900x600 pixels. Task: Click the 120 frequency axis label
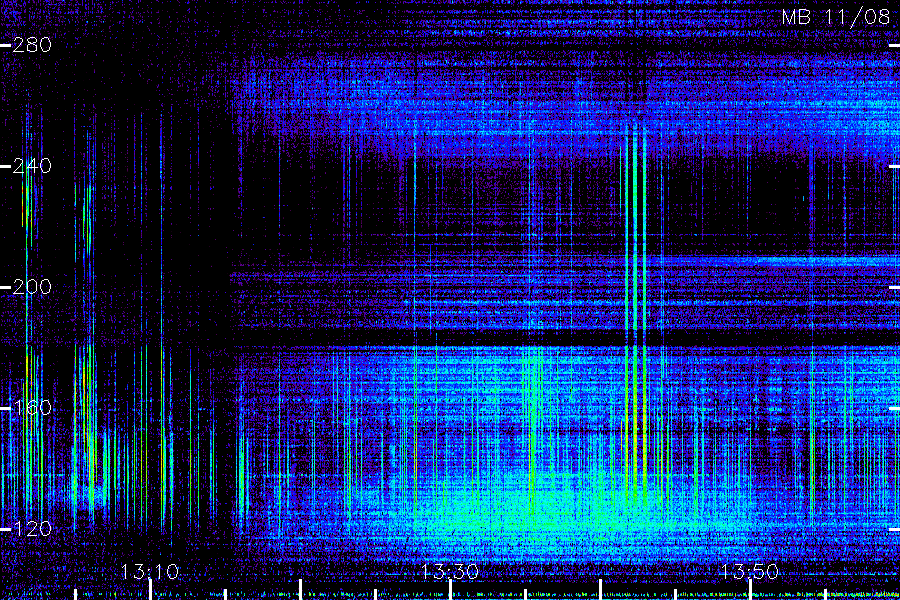coord(32,528)
